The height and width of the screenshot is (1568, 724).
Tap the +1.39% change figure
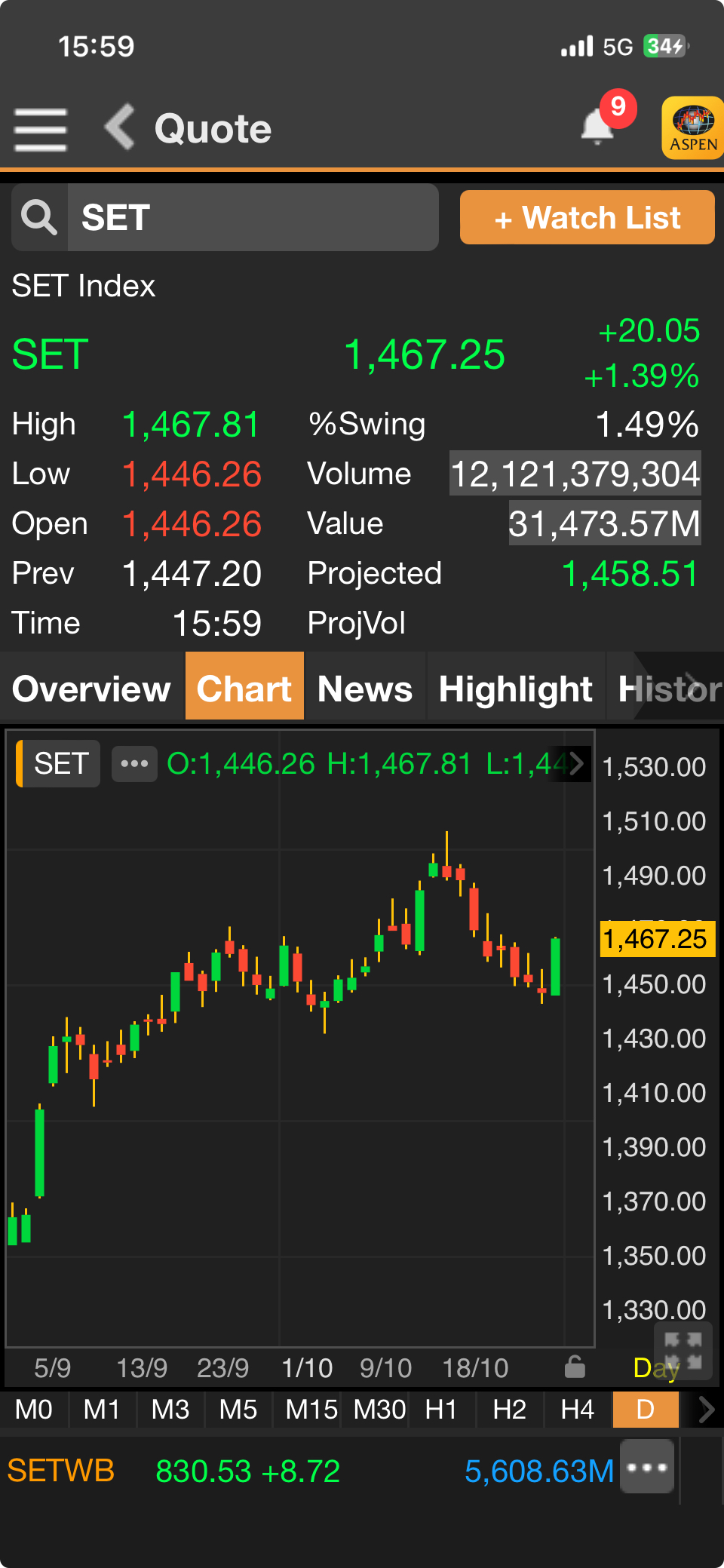[642, 376]
